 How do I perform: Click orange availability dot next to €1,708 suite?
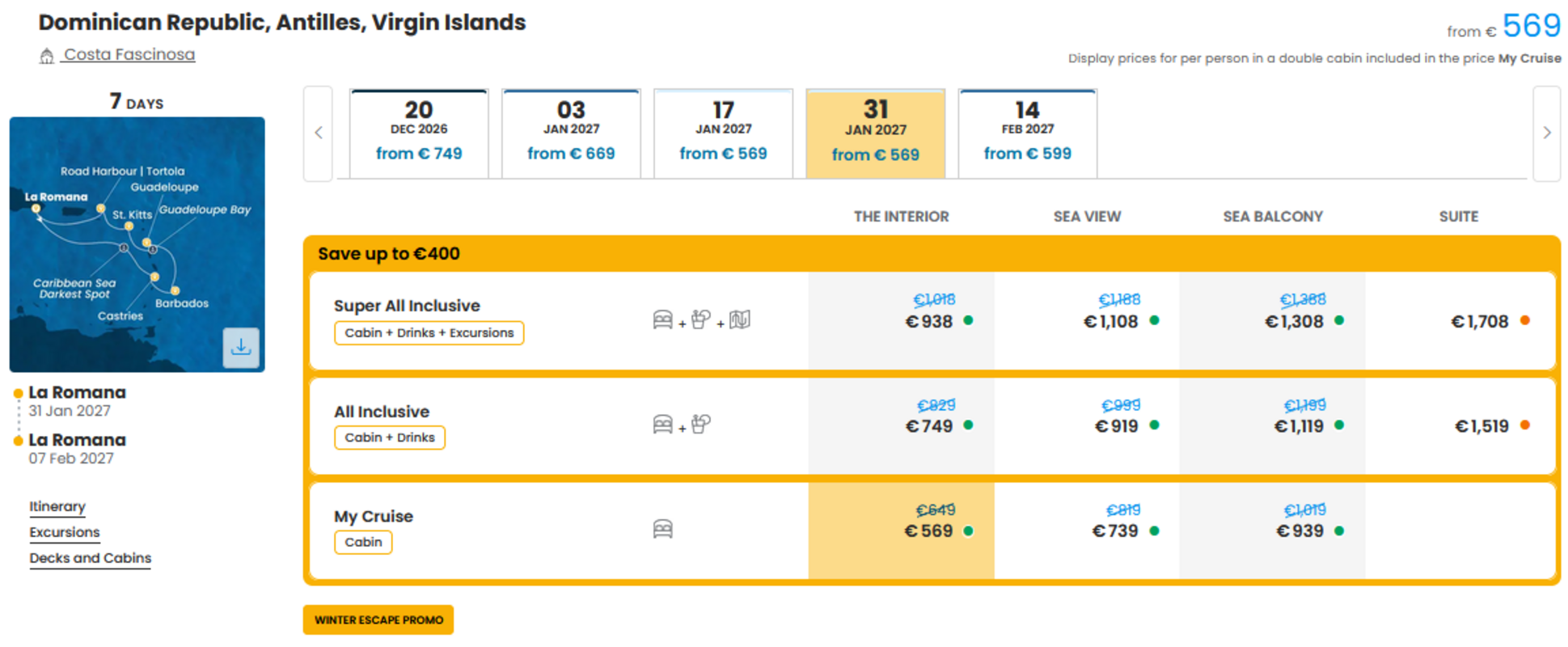click(x=1525, y=320)
